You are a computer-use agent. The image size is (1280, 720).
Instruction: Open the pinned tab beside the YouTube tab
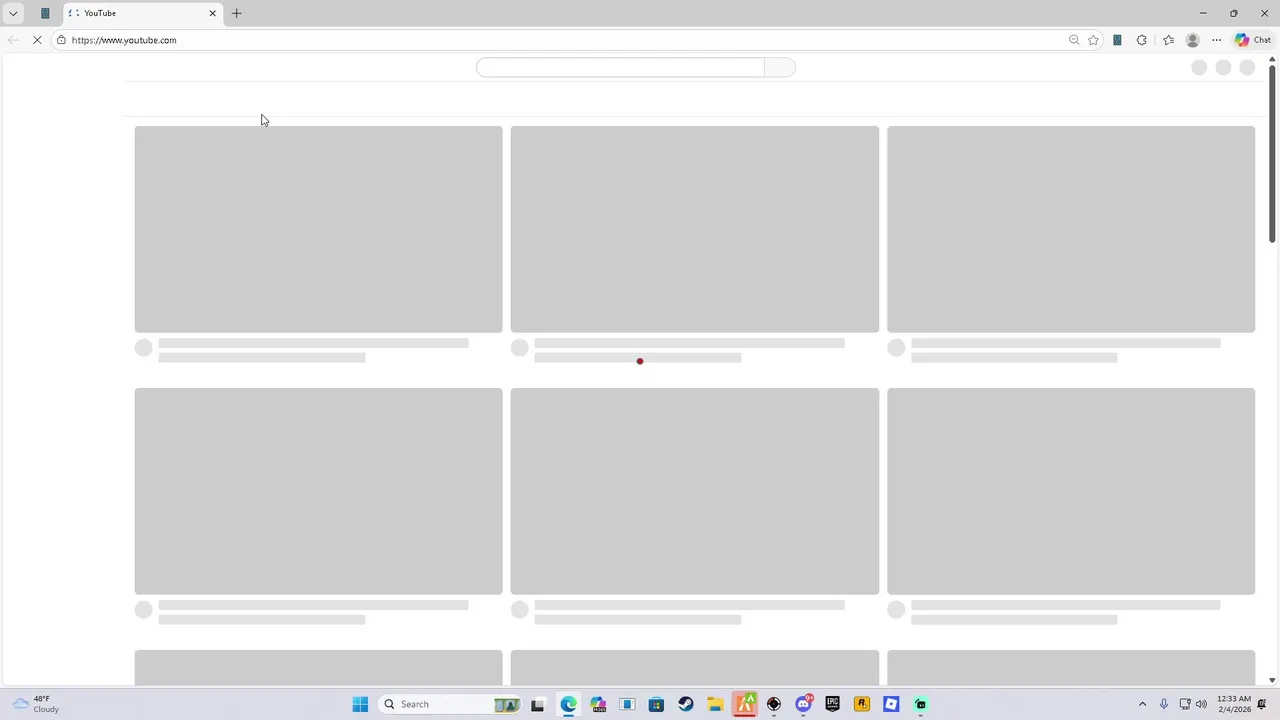(45, 13)
